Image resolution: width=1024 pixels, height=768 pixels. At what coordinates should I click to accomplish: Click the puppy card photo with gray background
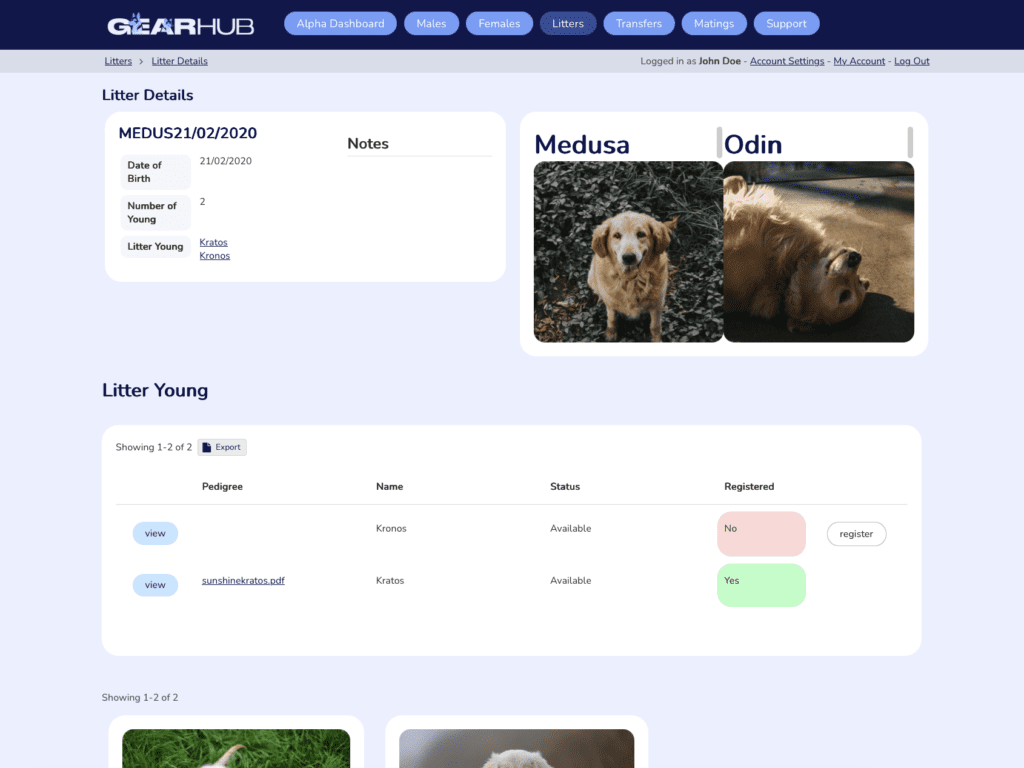point(516,748)
